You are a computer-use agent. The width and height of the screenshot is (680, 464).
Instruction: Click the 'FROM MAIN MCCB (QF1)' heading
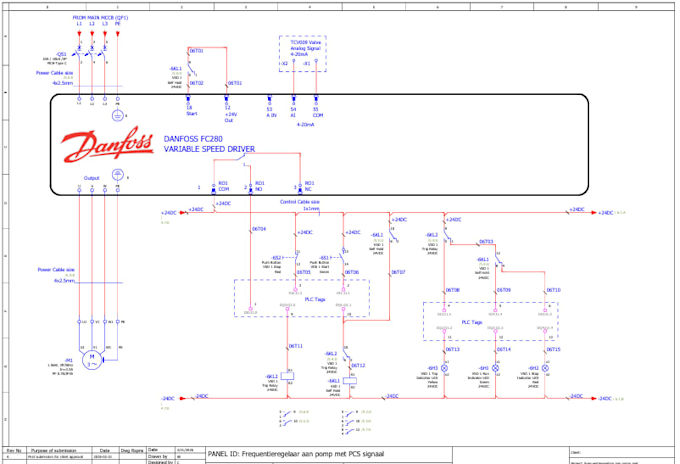pyautogui.click(x=100, y=18)
